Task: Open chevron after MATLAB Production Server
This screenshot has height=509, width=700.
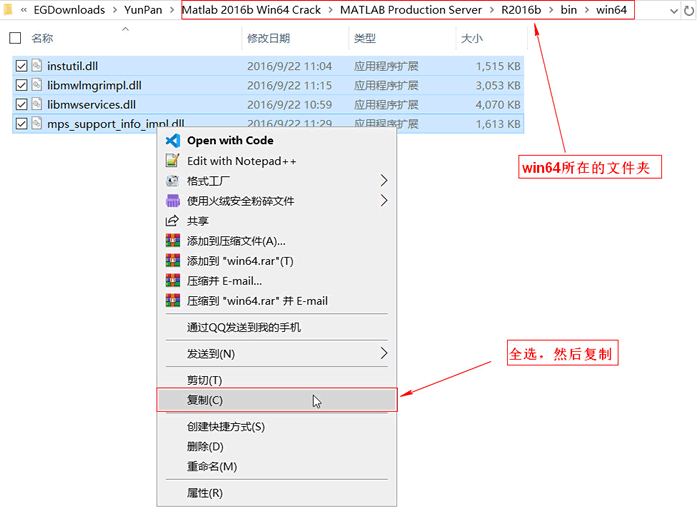Action: (x=492, y=10)
